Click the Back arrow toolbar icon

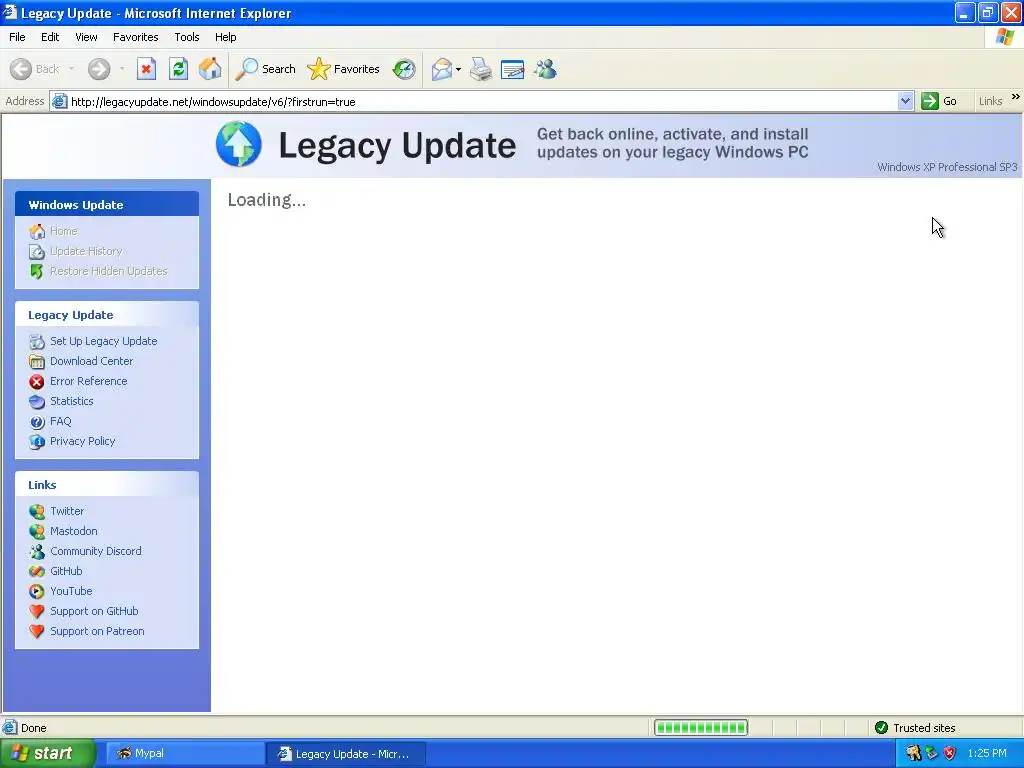tap(21, 69)
